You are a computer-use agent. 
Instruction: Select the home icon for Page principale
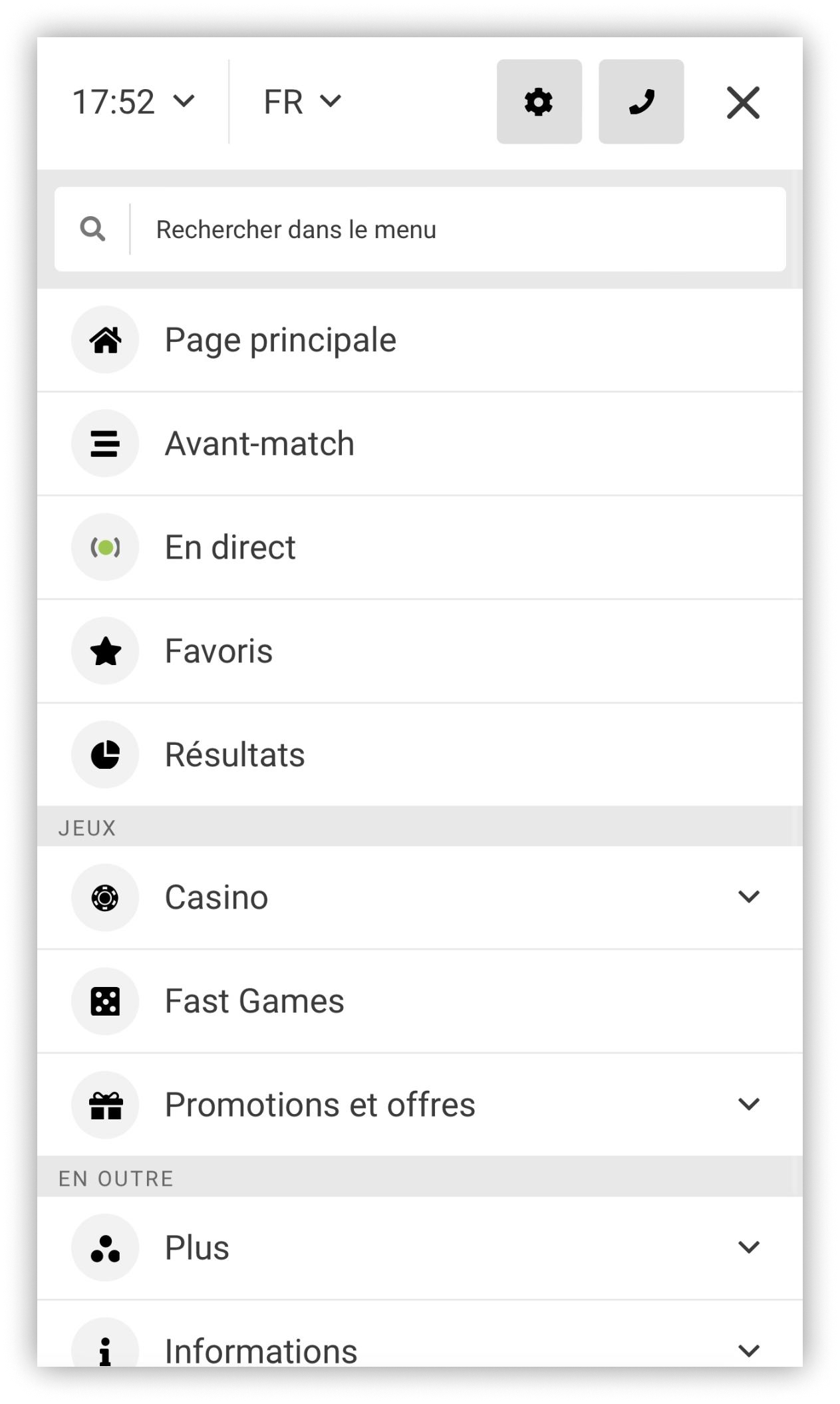pos(105,339)
